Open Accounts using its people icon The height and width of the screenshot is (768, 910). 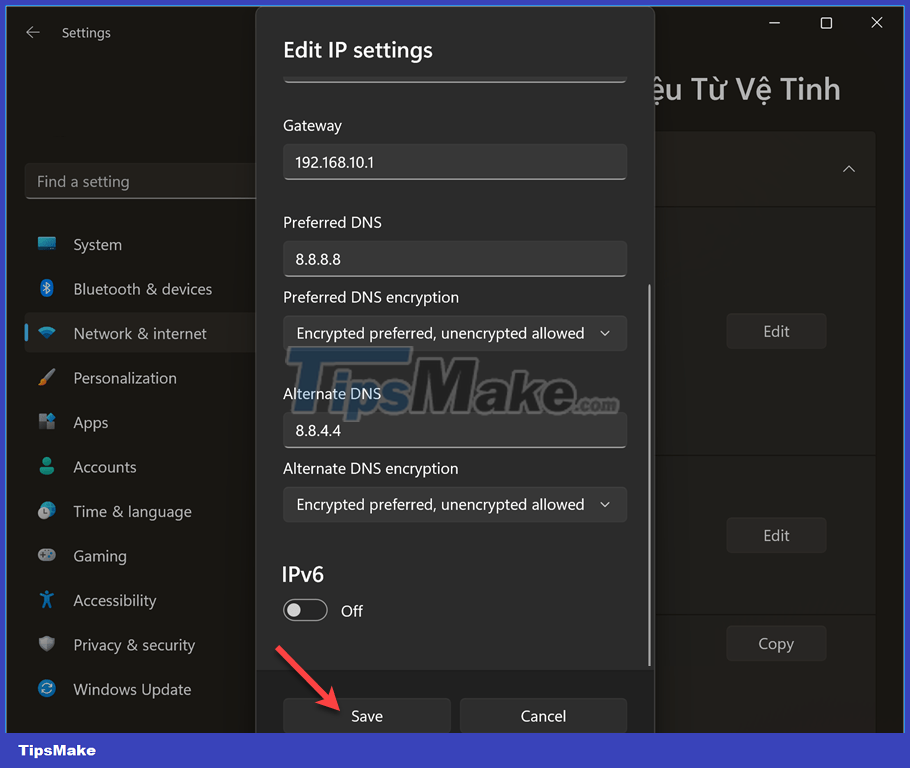coord(46,467)
